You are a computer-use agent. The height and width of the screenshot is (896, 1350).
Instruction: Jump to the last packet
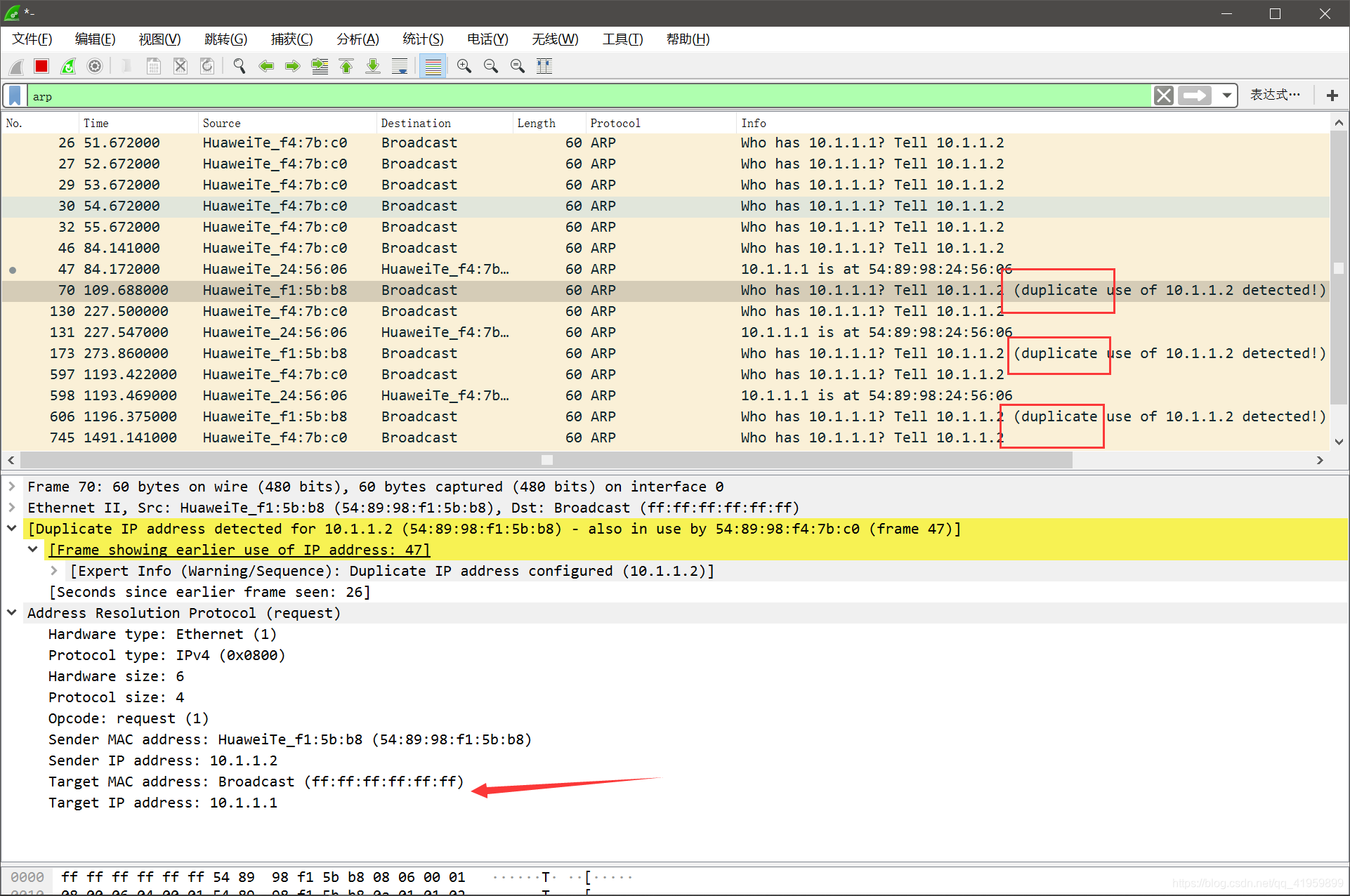[373, 66]
